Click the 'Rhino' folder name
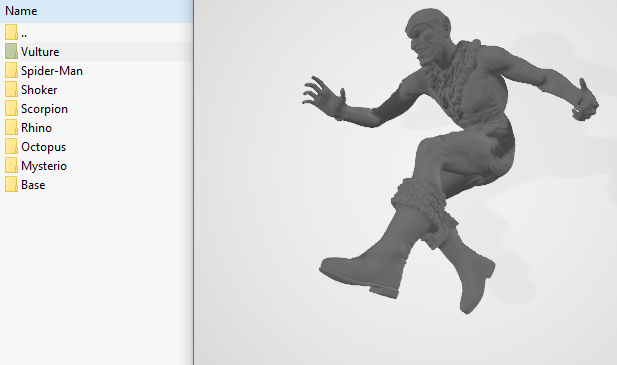Screen dimensions: 617x365 [36, 128]
